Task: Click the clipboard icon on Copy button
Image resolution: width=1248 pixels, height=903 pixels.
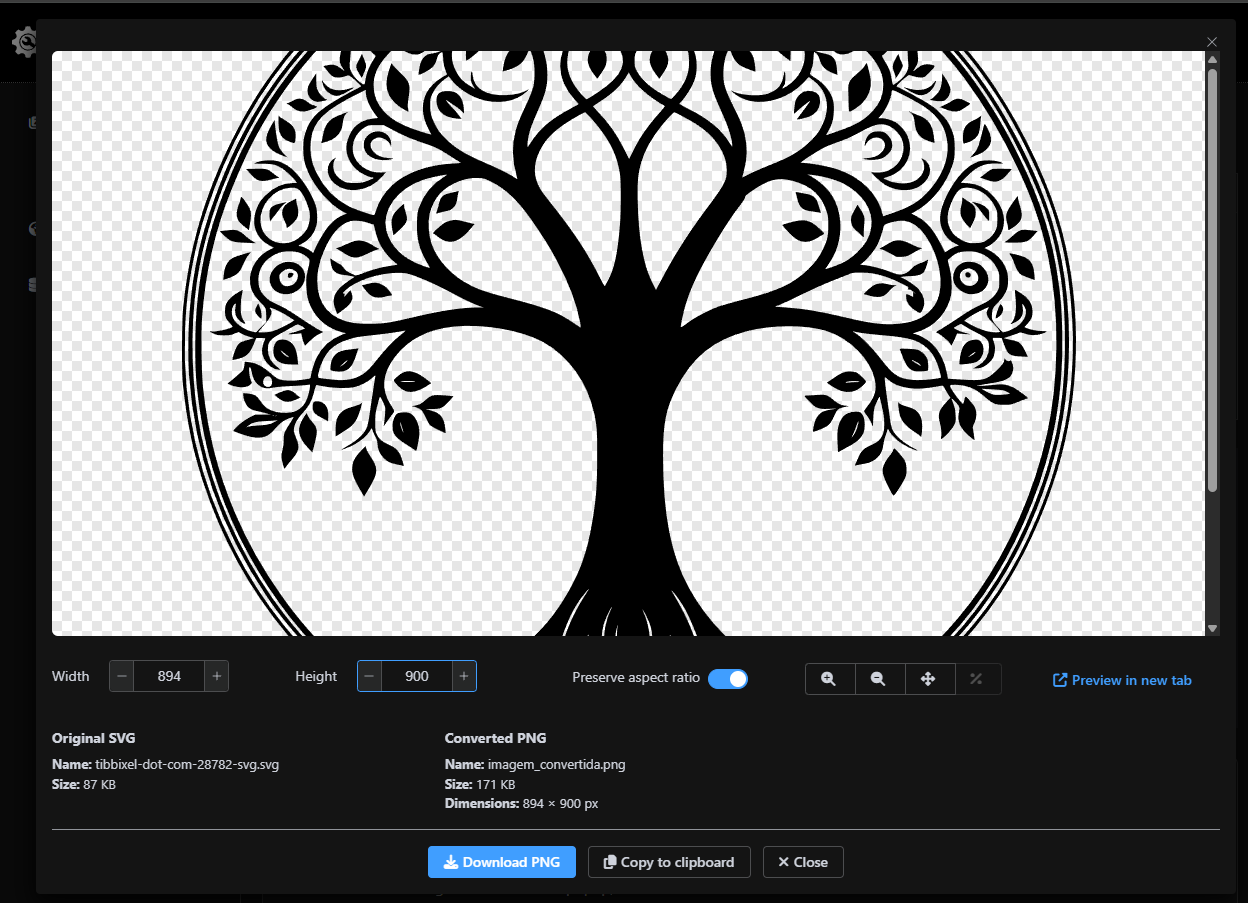Action: (609, 862)
